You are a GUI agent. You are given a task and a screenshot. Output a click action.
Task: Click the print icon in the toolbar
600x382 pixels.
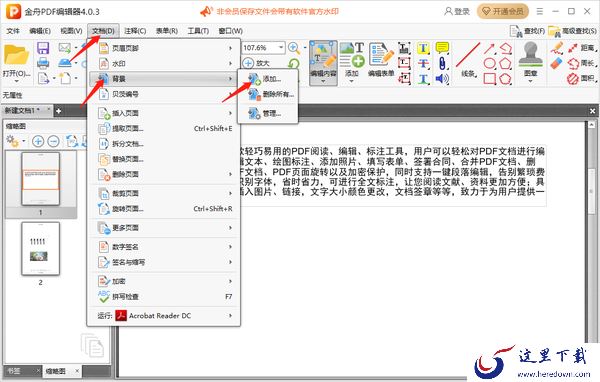43,63
